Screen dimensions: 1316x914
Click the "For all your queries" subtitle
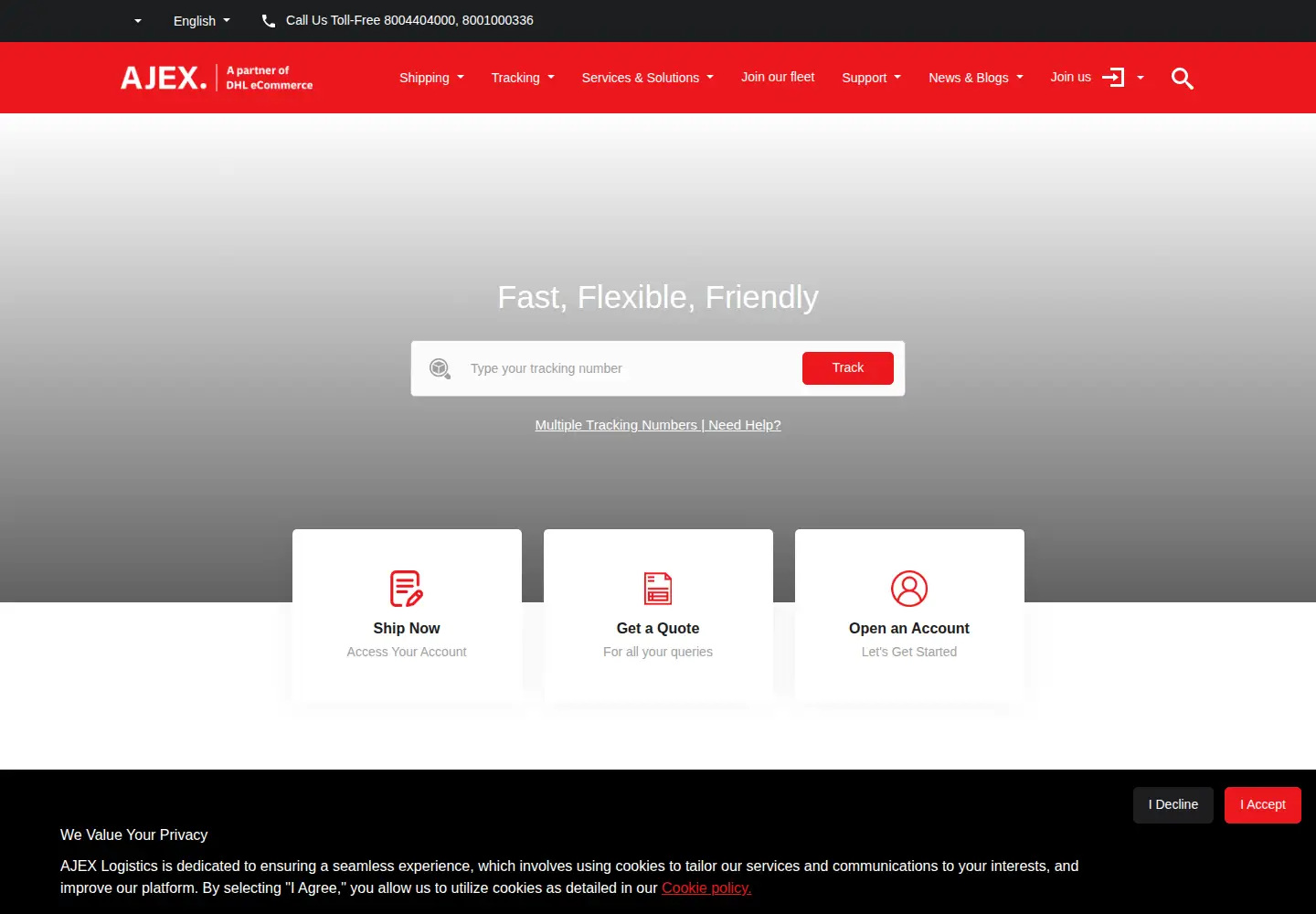coord(658,652)
